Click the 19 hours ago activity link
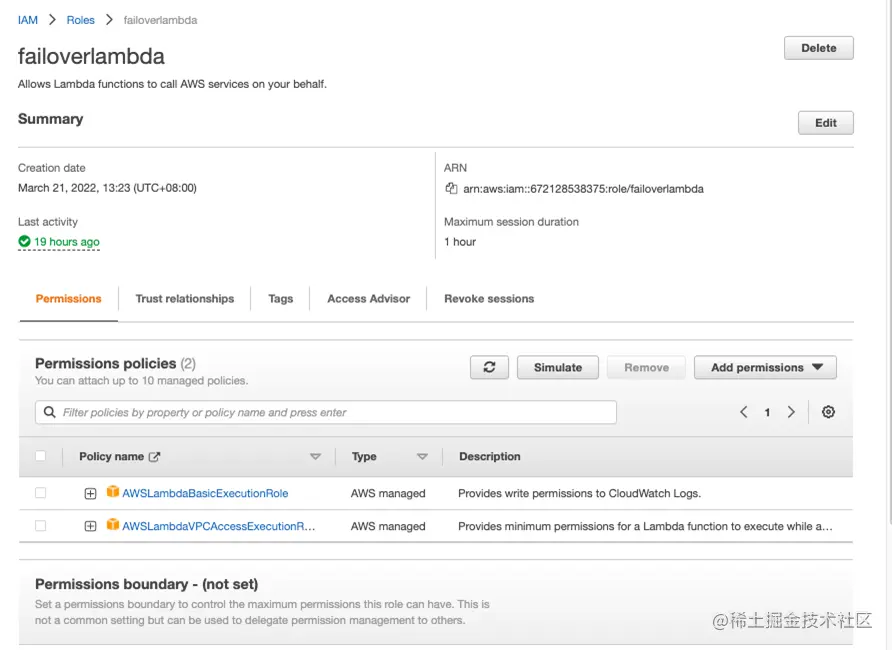The image size is (892, 650). point(67,242)
